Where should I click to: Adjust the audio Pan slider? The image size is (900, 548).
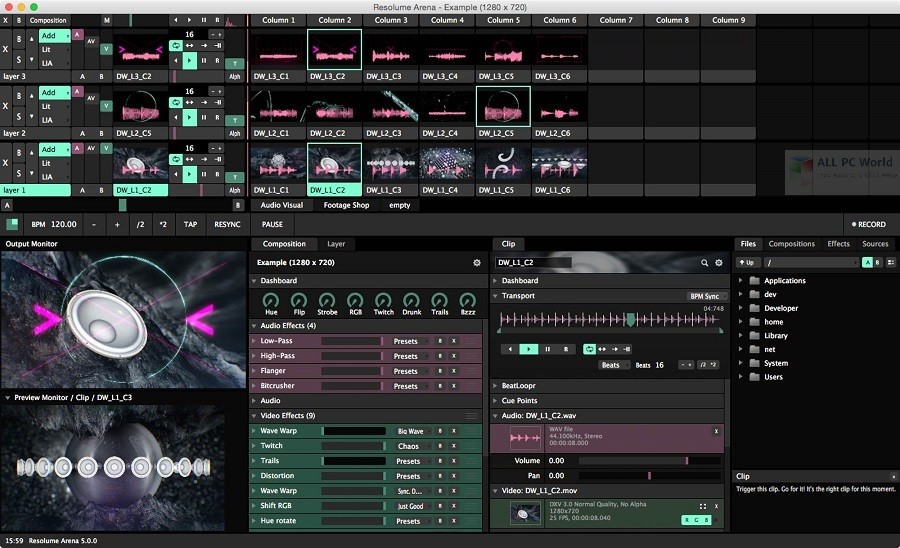click(x=649, y=476)
